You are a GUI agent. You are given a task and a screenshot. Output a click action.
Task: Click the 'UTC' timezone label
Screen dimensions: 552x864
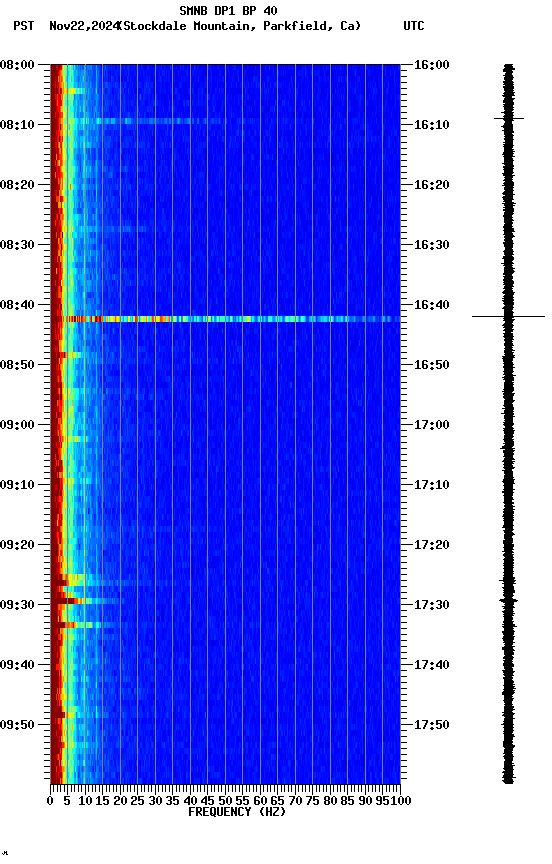tap(414, 26)
